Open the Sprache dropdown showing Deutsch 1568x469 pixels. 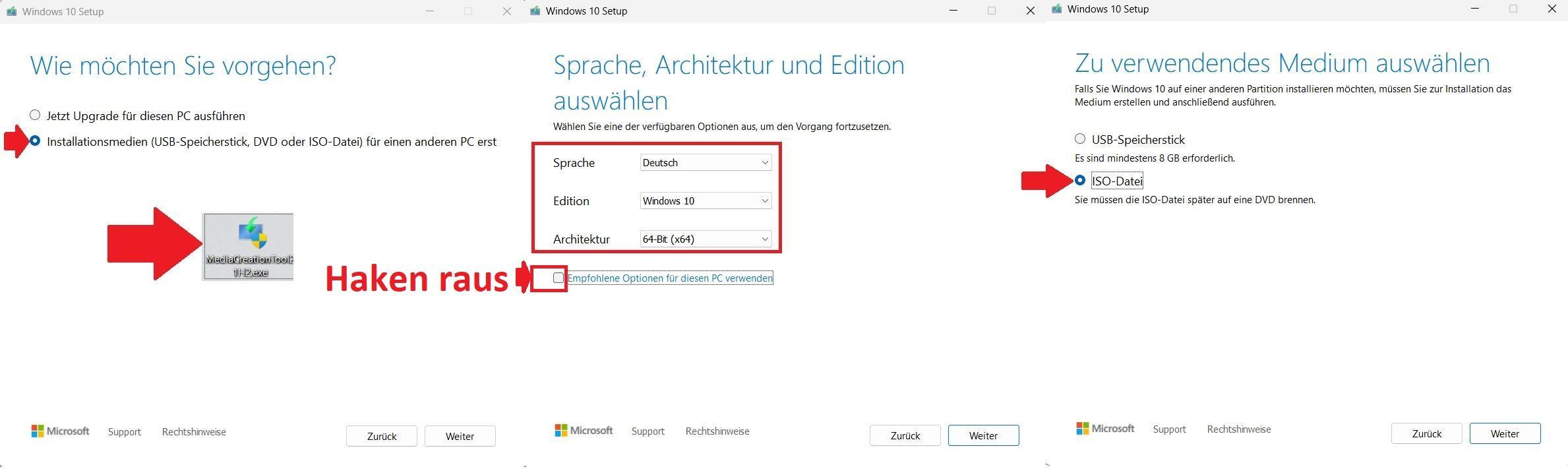tap(706, 162)
